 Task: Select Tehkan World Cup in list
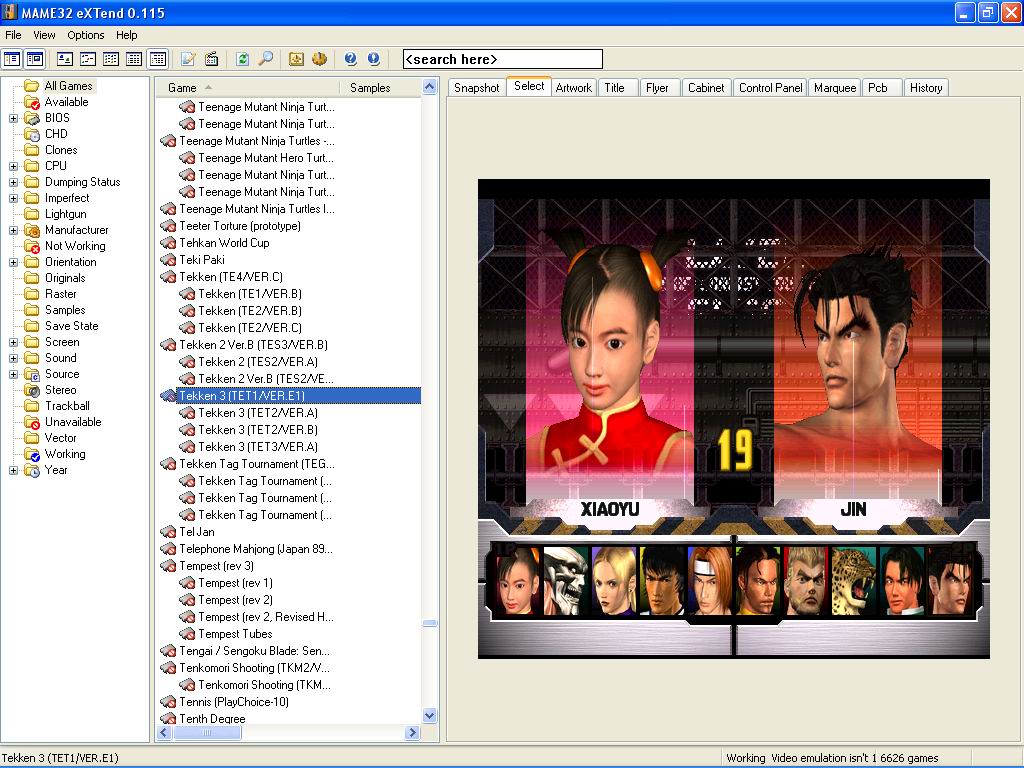pyautogui.click(x=224, y=243)
